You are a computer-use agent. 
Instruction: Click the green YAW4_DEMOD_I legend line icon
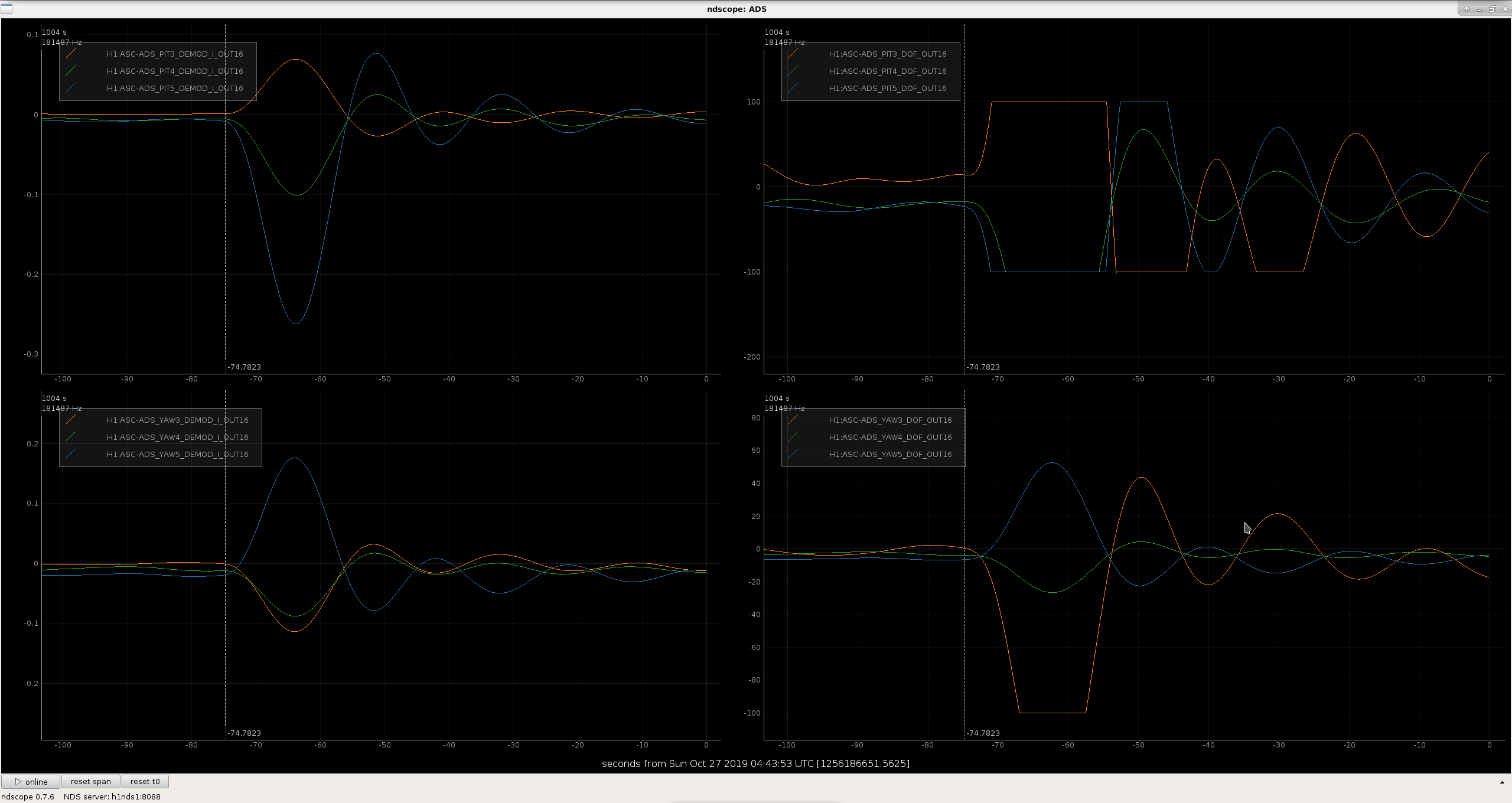[x=70, y=437]
